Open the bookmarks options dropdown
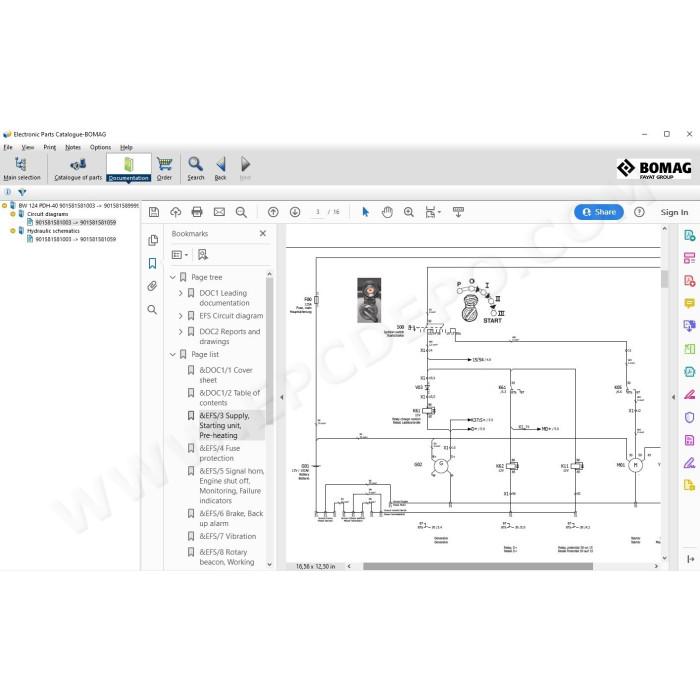 180,255
